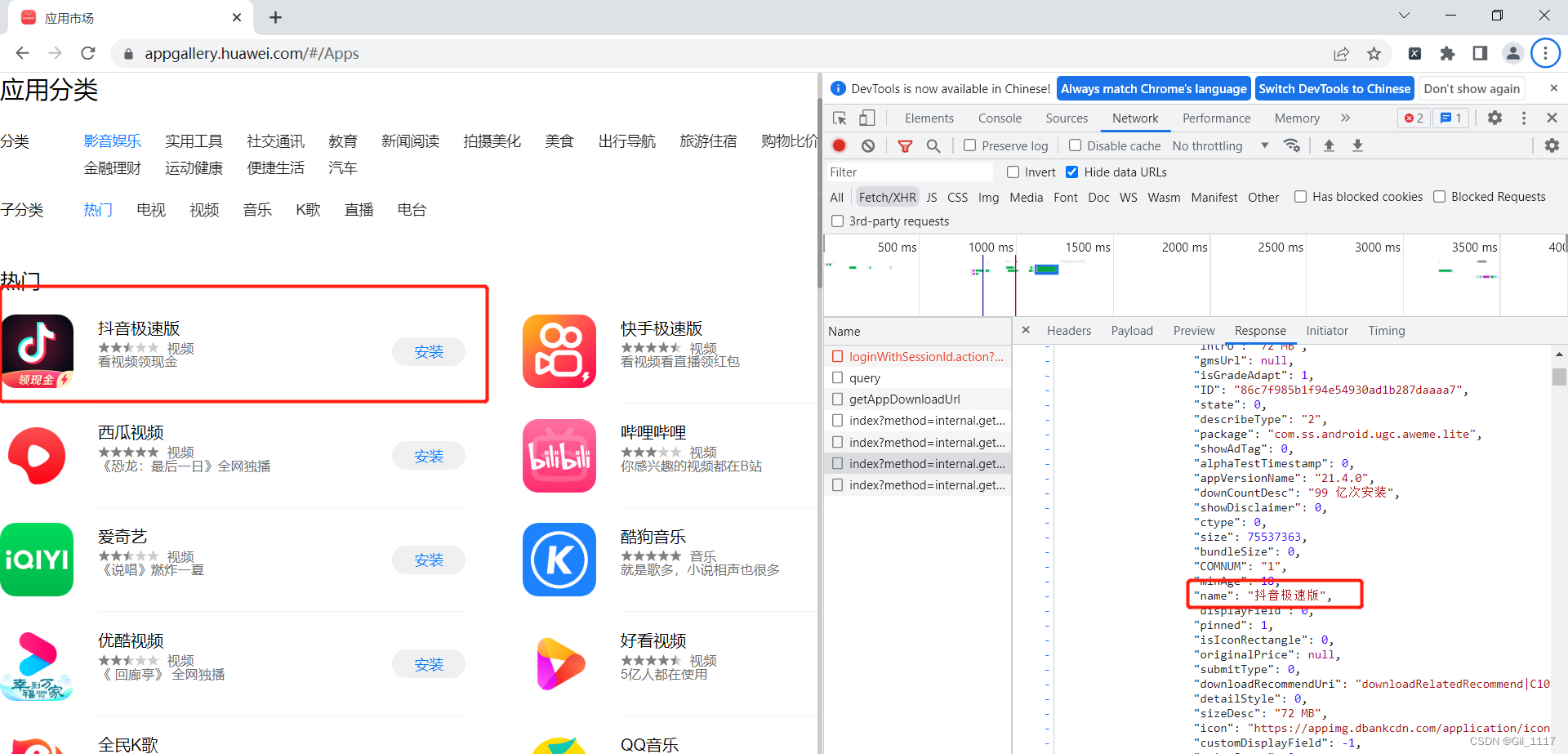The image size is (1568, 754).
Task: Open the Payload tab of request
Action: 1132,331
